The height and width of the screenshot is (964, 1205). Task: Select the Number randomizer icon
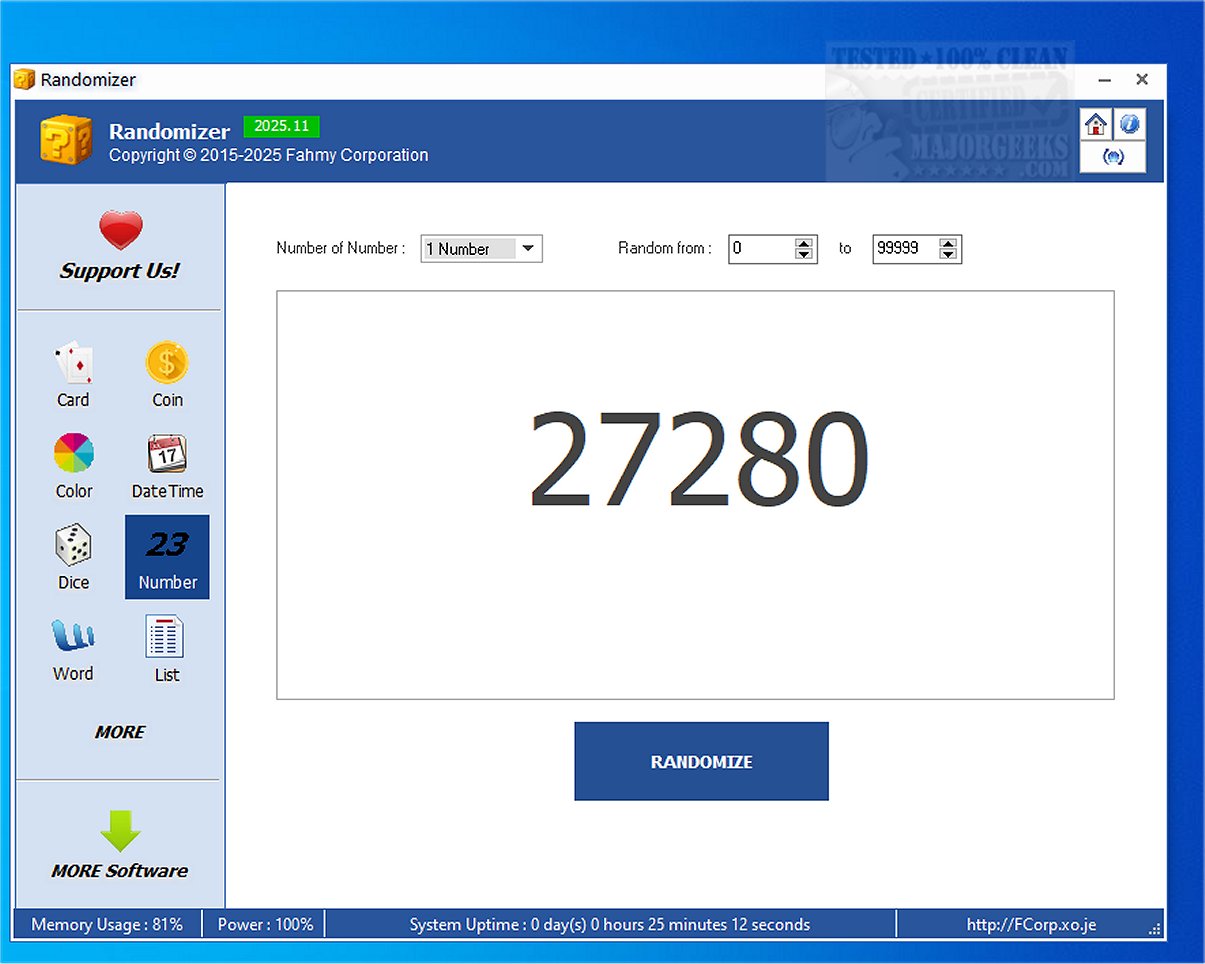pyautogui.click(x=167, y=557)
